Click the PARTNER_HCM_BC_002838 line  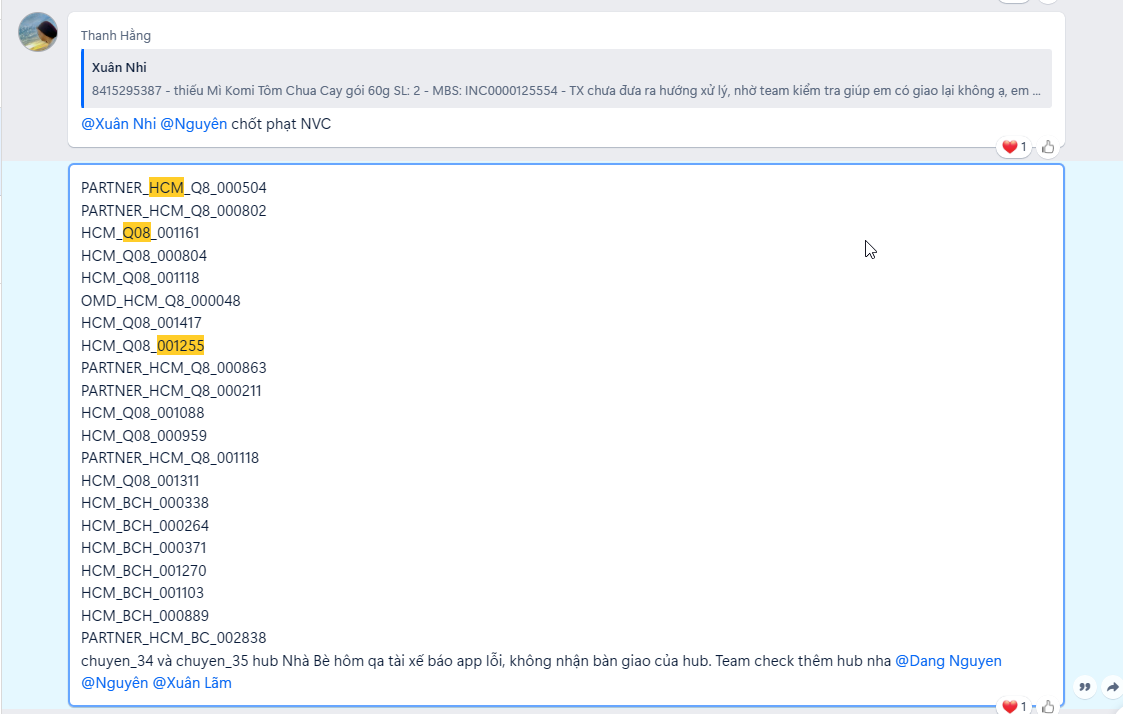coord(173,638)
